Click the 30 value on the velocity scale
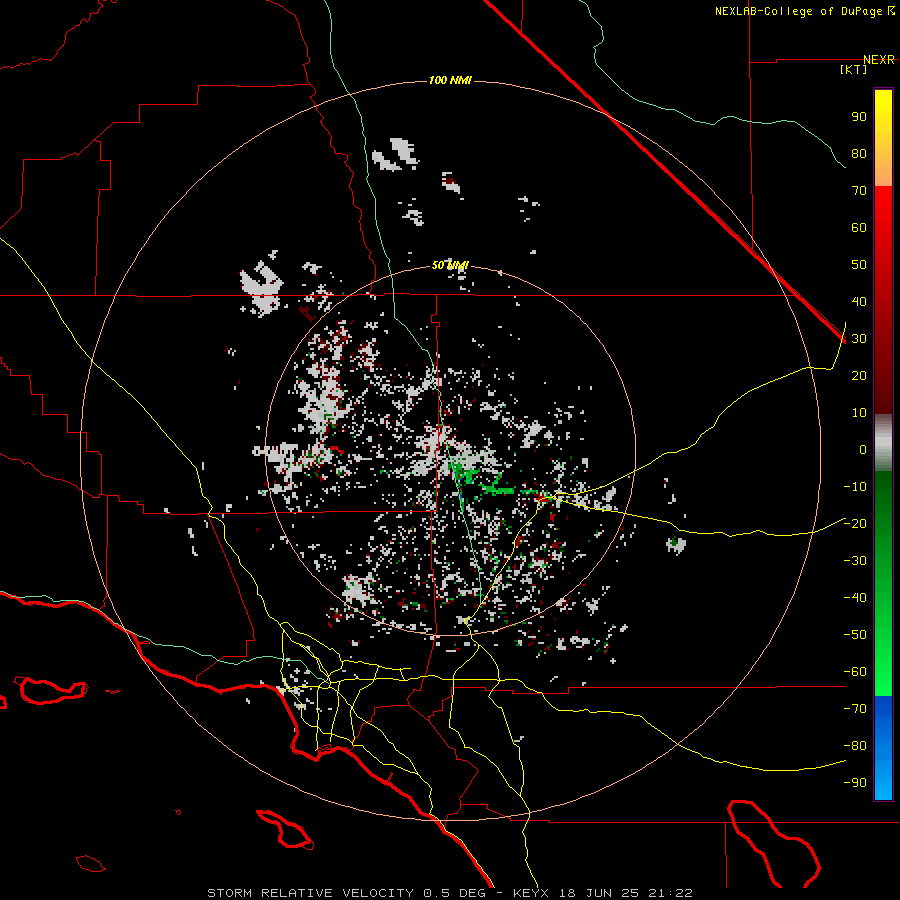900x900 pixels. [859, 339]
